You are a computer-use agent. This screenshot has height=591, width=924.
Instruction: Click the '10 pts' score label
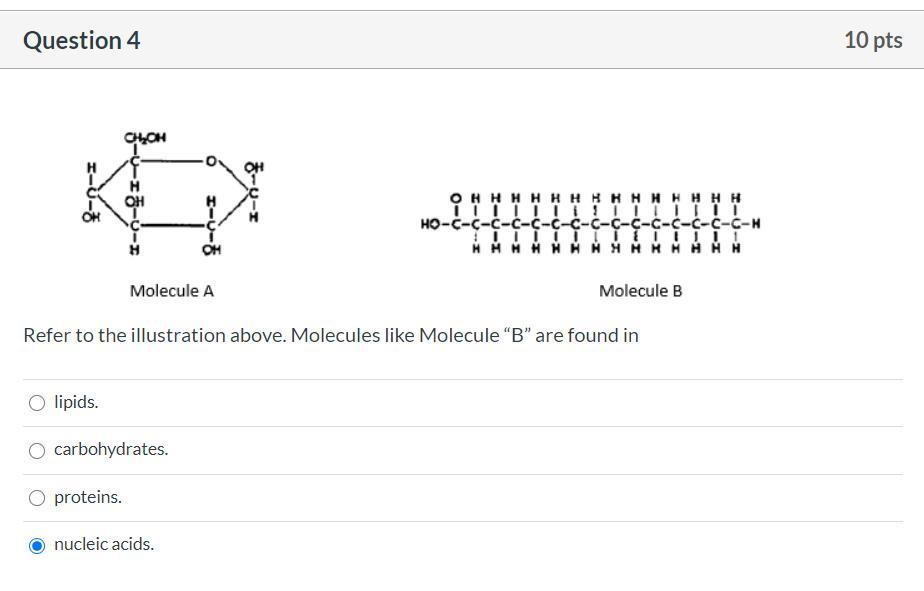[872, 40]
